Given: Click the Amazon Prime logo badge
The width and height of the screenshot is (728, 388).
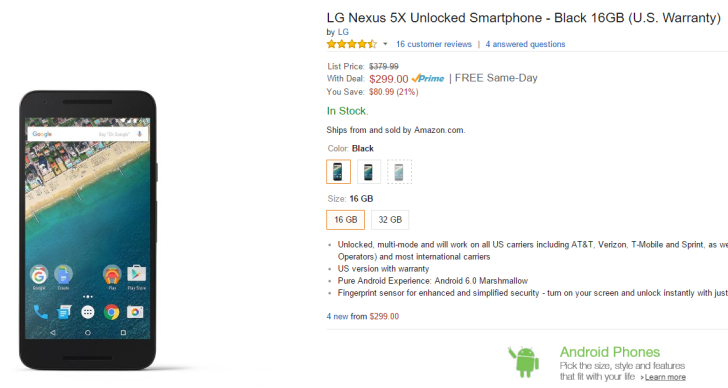Looking at the screenshot, I should coord(428,78).
